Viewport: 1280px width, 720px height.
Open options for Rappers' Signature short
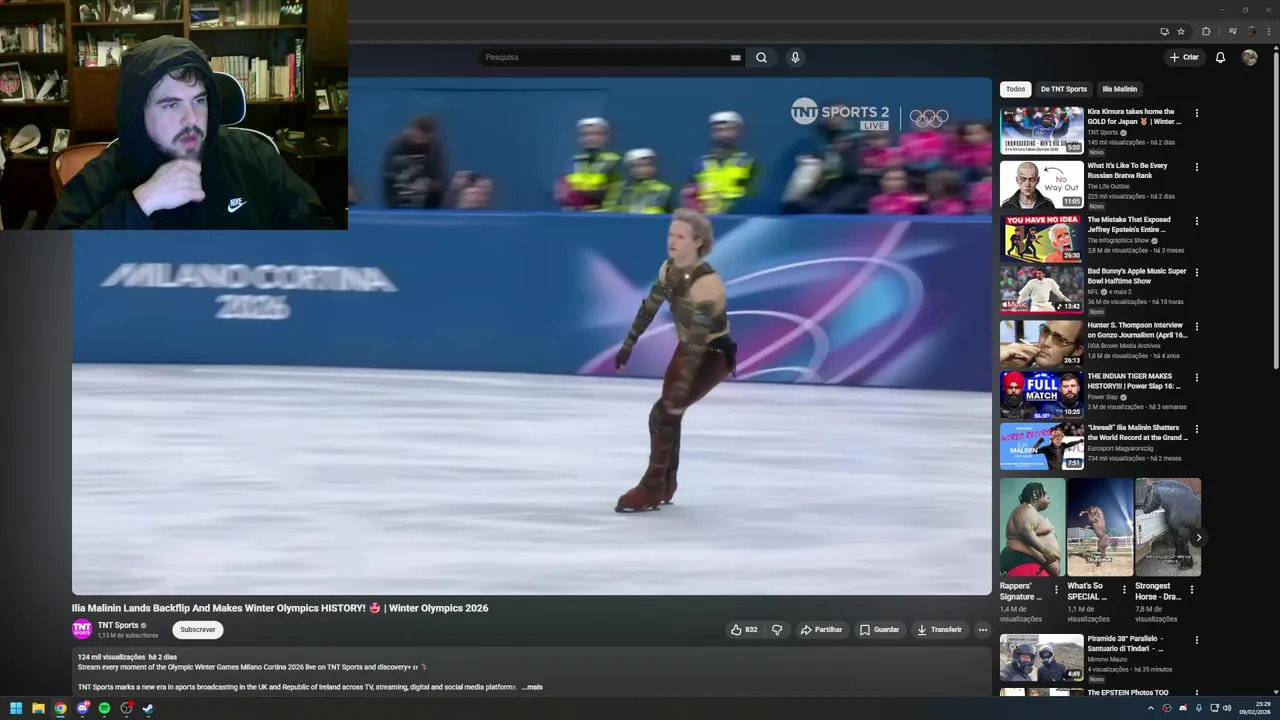(1056, 589)
